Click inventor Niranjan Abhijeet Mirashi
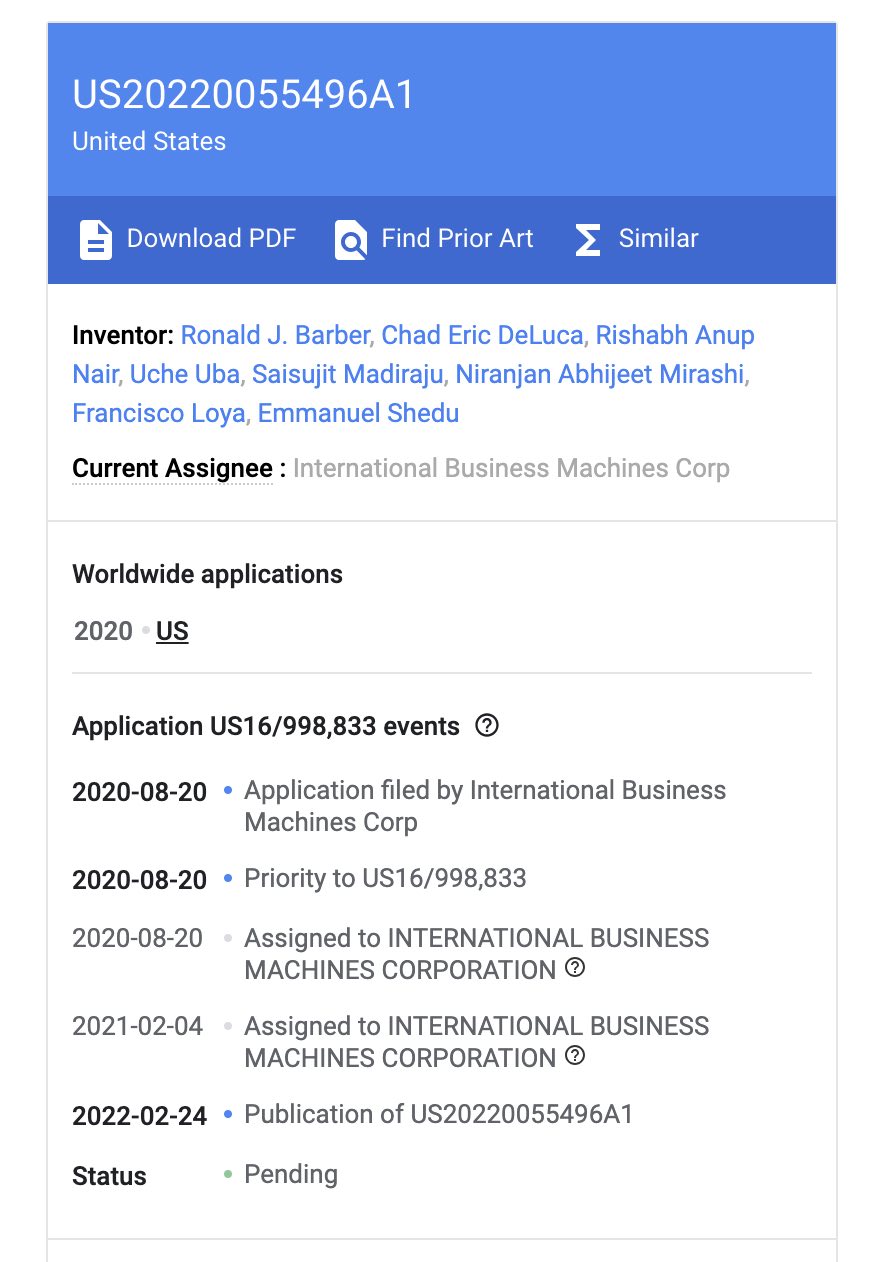This screenshot has width=878, height=1262. coord(600,374)
